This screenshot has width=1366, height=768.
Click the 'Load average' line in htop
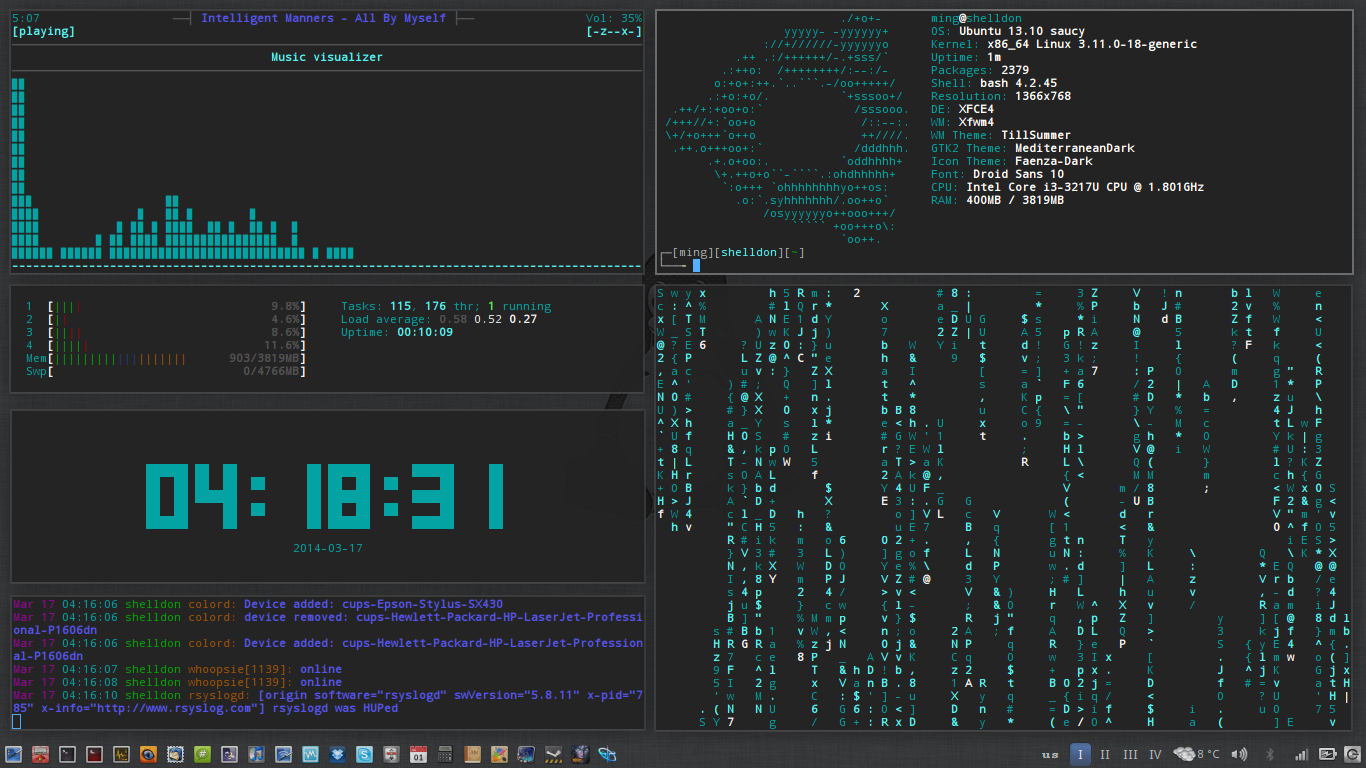tap(439, 319)
